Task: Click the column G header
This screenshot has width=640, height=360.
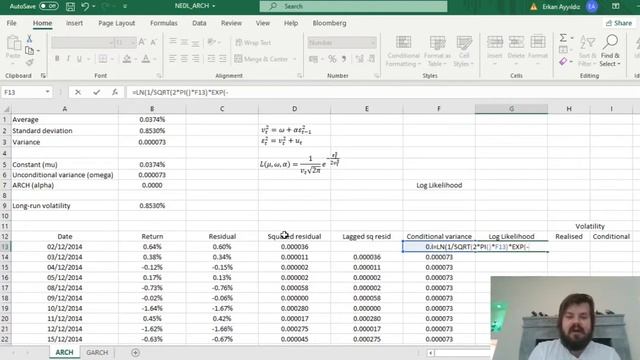Action: pyautogui.click(x=511, y=109)
